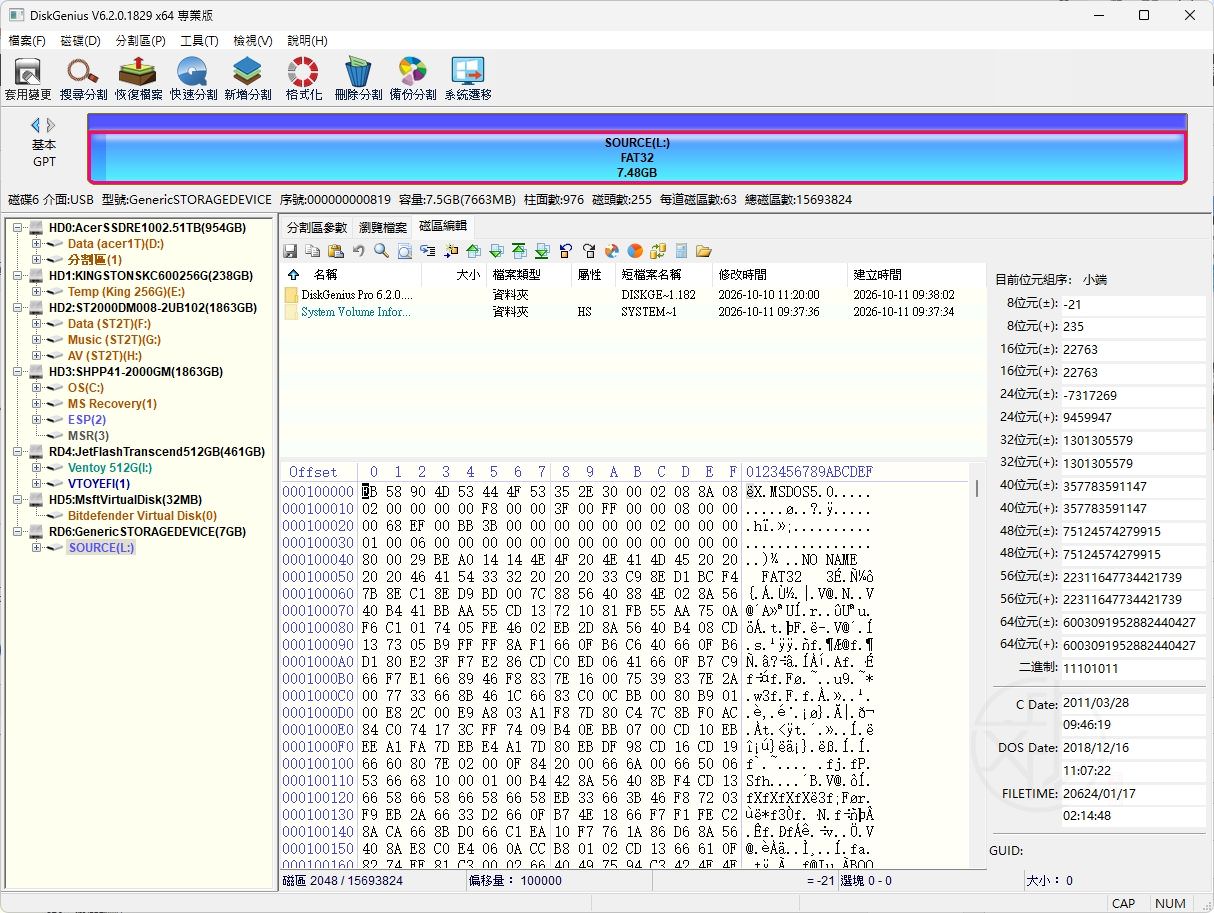Expand the Temp (King 256G)(E:) partition node

pyautogui.click(x=37, y=292)
